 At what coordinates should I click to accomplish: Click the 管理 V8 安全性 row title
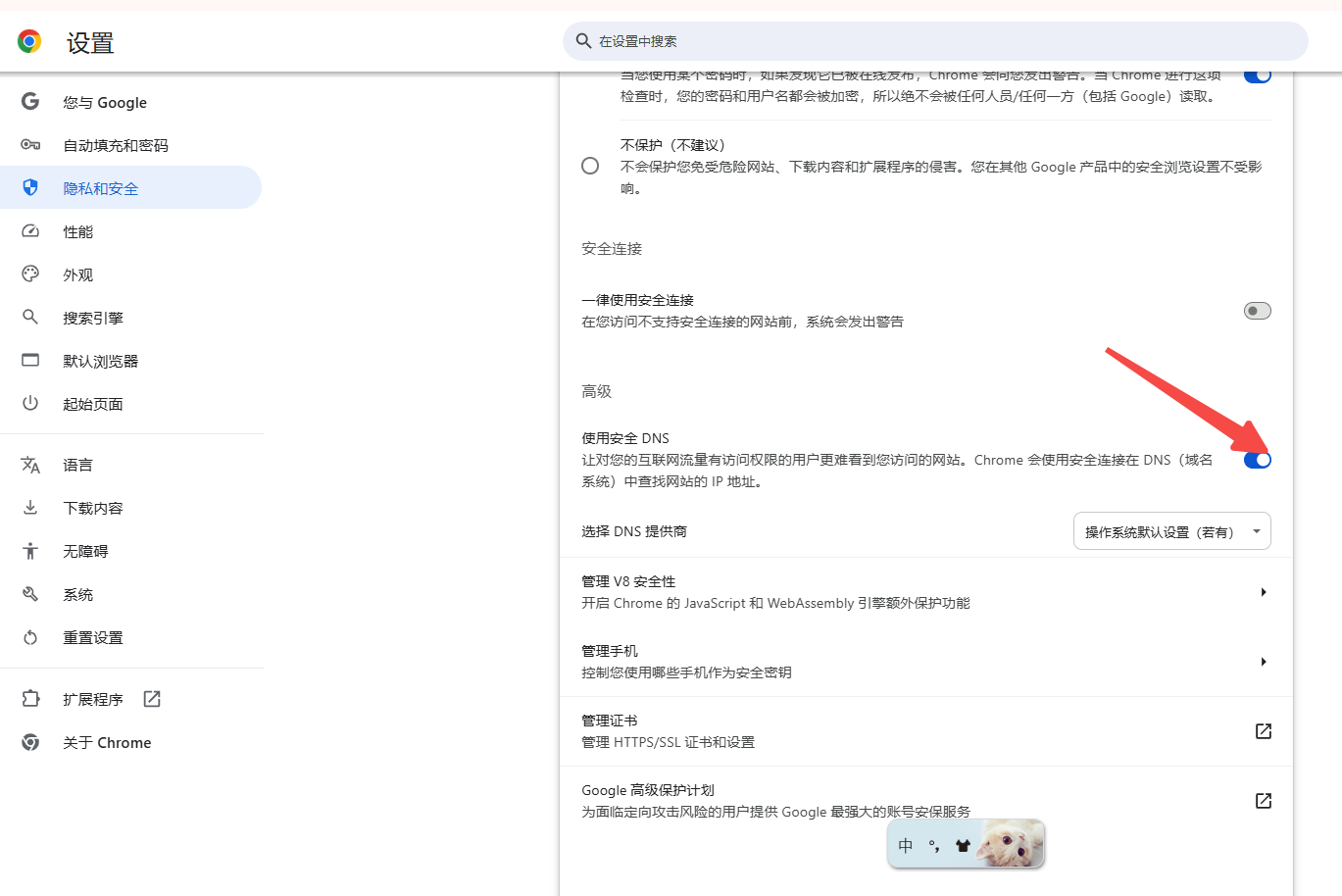pos(628,581)
